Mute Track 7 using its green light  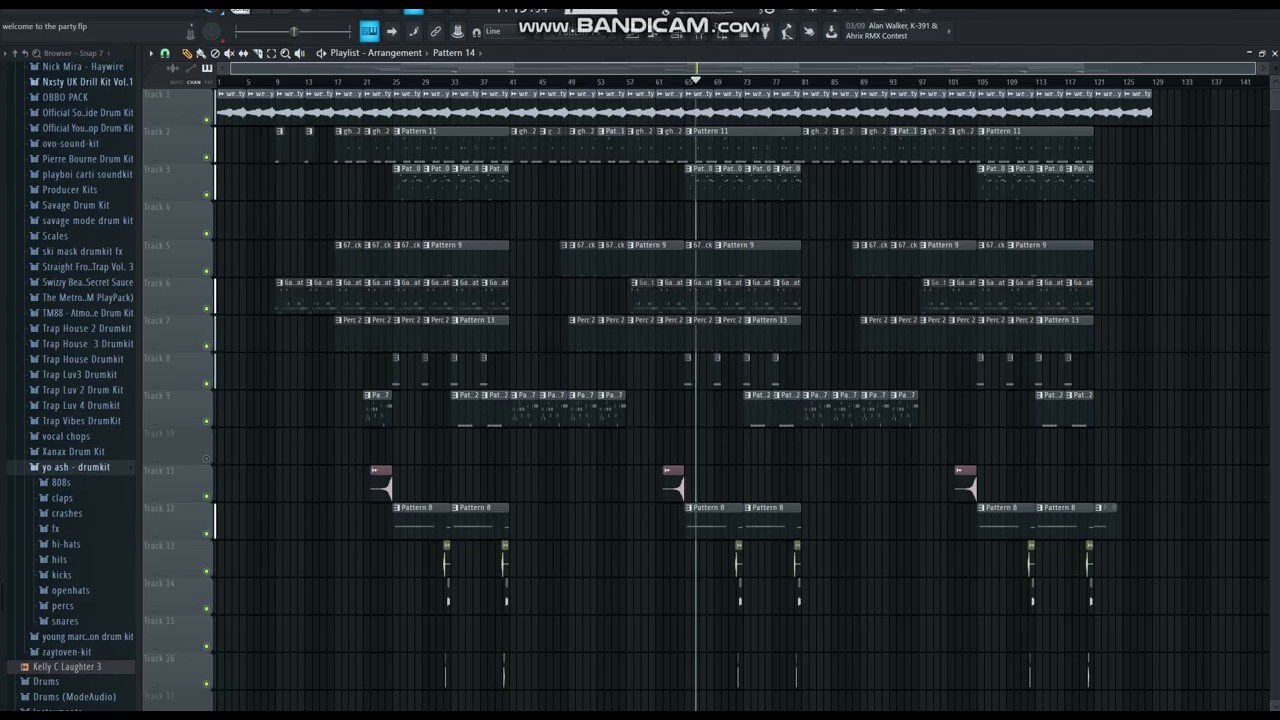tap(207, 346)
